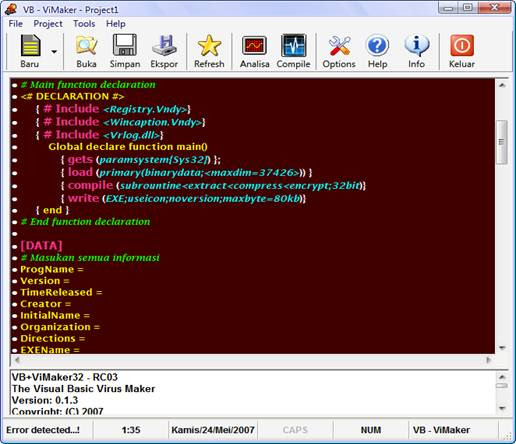Click 'VB - ViMaker' status bar panel
This screenshot has width=516, height=444.
pyautogui.click(x=441, y=430)
